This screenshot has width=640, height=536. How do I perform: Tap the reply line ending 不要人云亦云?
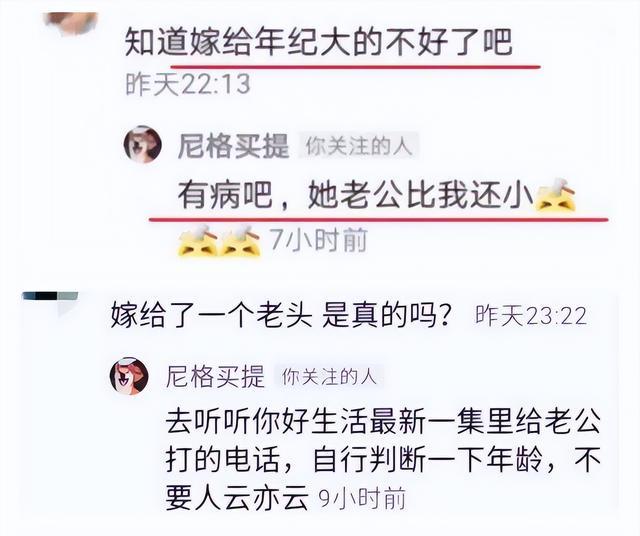click(237, 499)
